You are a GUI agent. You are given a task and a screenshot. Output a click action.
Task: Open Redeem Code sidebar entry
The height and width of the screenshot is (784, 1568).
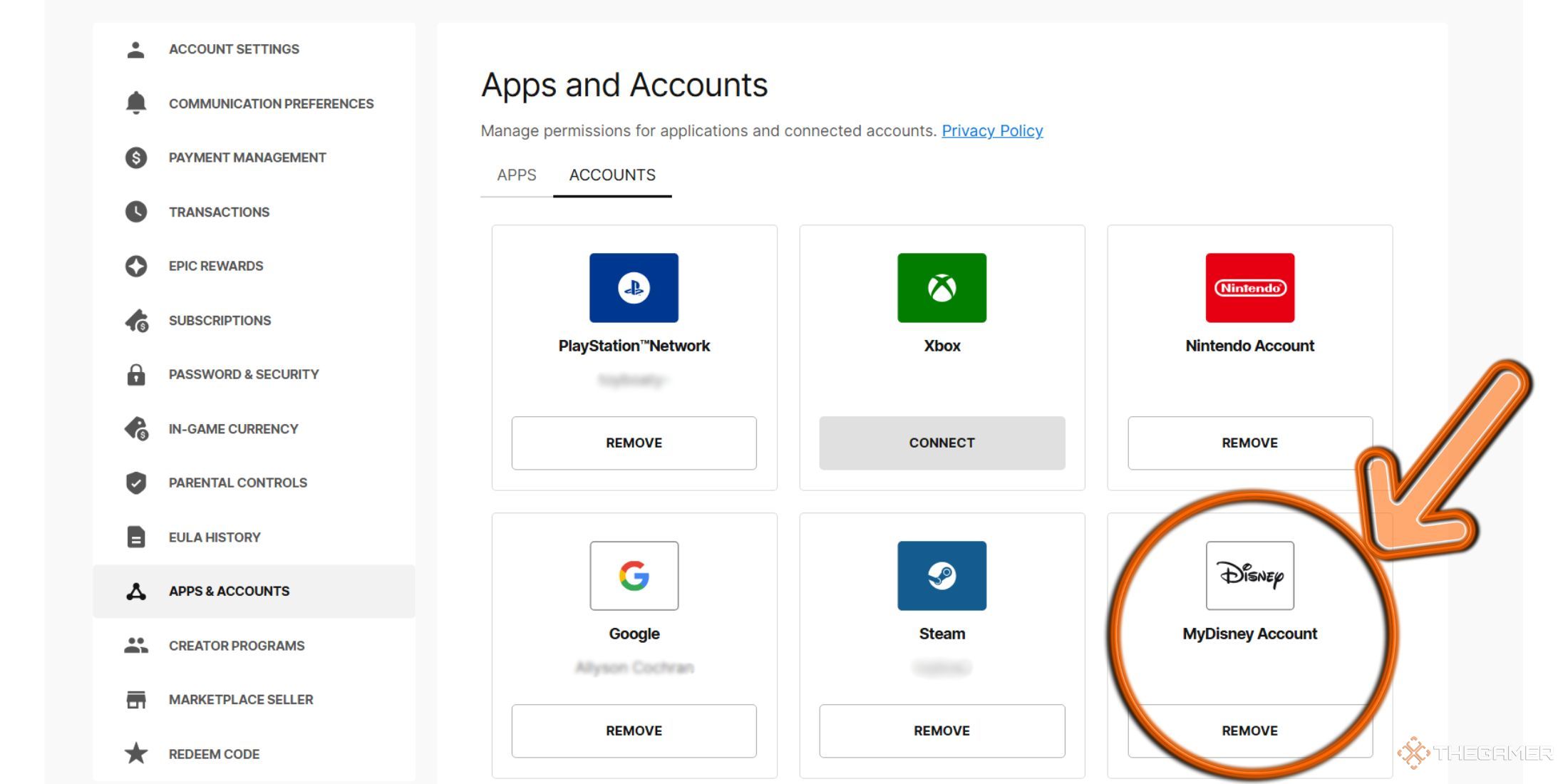pos(254,753)
